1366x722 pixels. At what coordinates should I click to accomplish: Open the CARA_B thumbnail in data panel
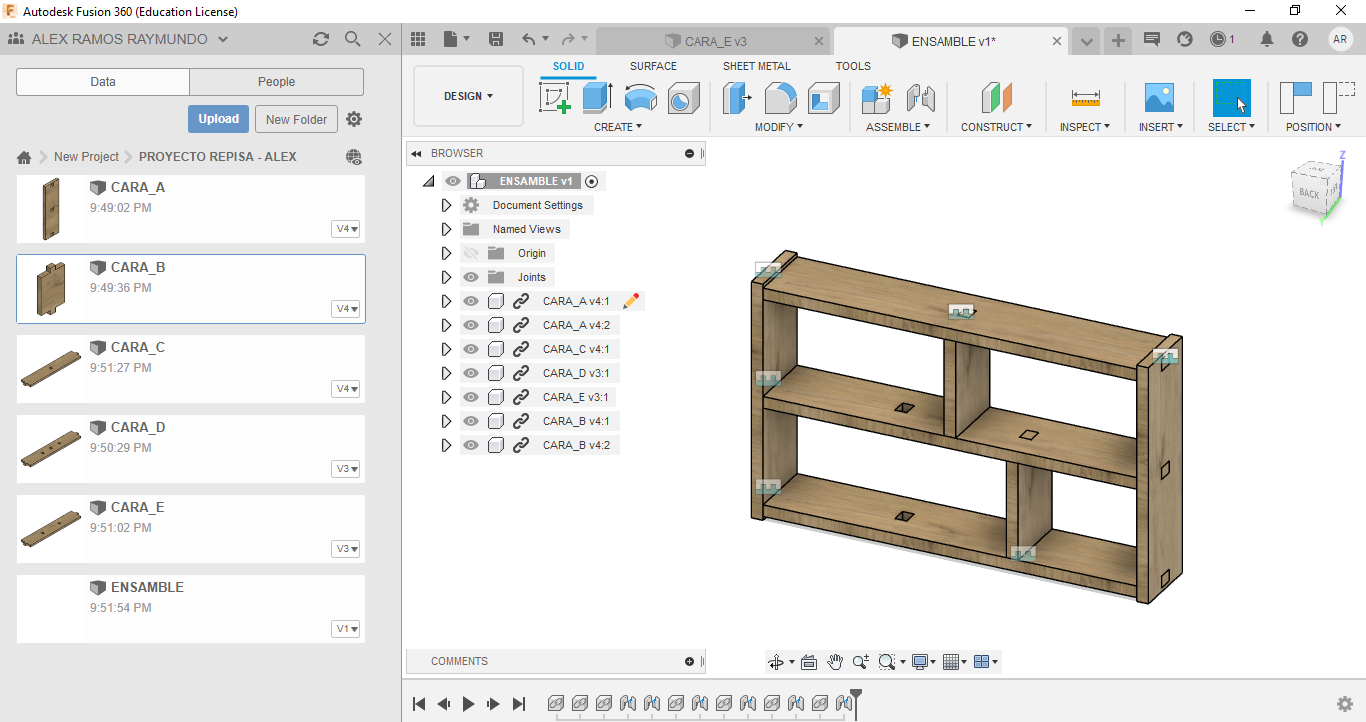[50, 289]
